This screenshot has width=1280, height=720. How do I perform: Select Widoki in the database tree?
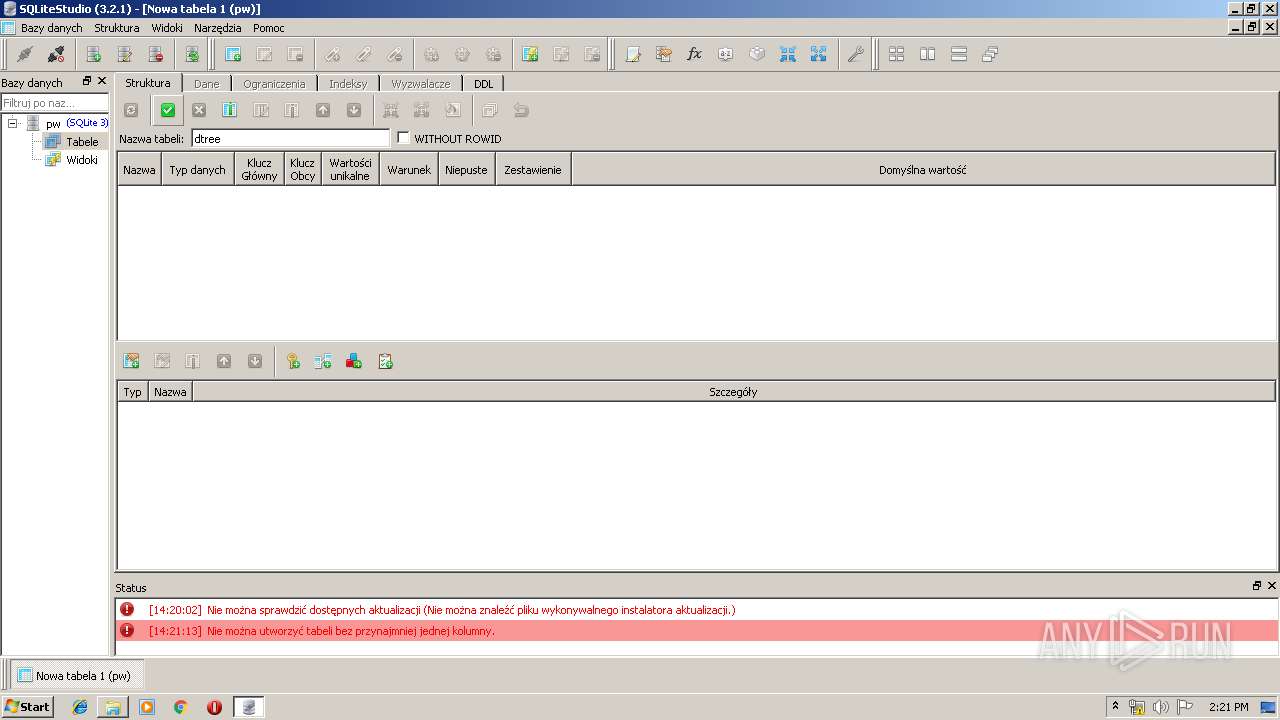point(82,160)
